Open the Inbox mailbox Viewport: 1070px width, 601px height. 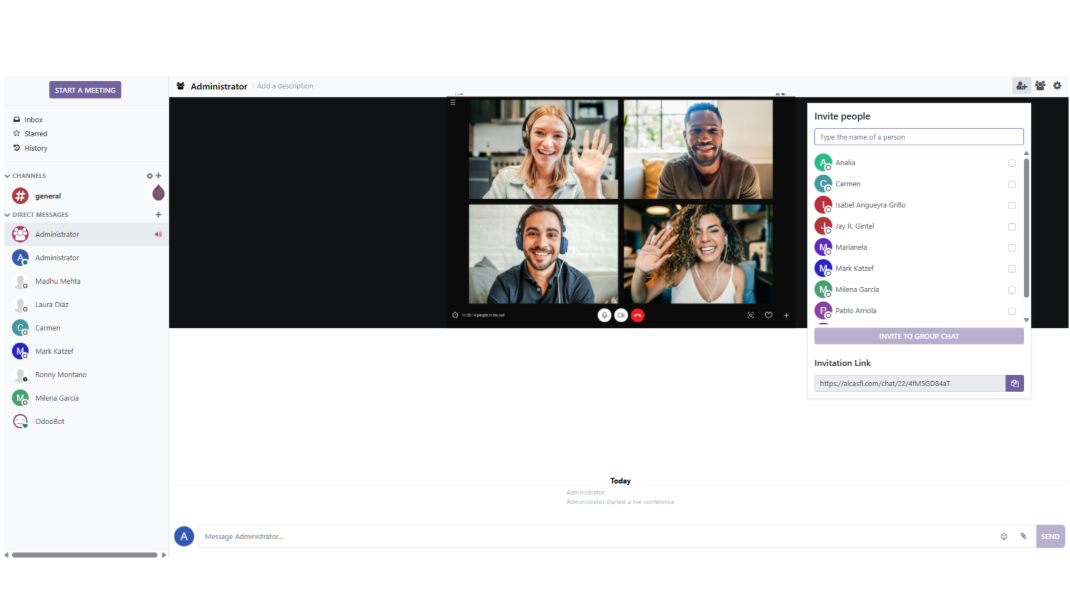(33, 120)
